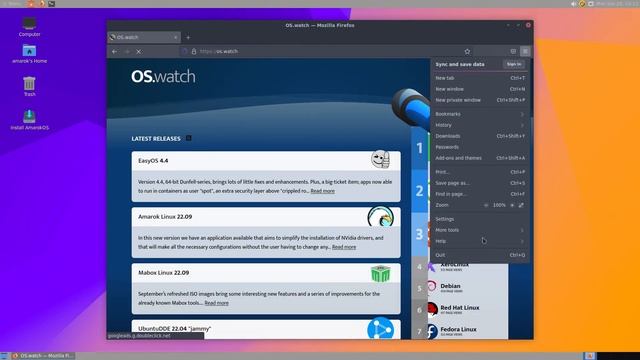Click the RSS icon beside Latest Releases
Screen dimensions: 640x360
189,138
